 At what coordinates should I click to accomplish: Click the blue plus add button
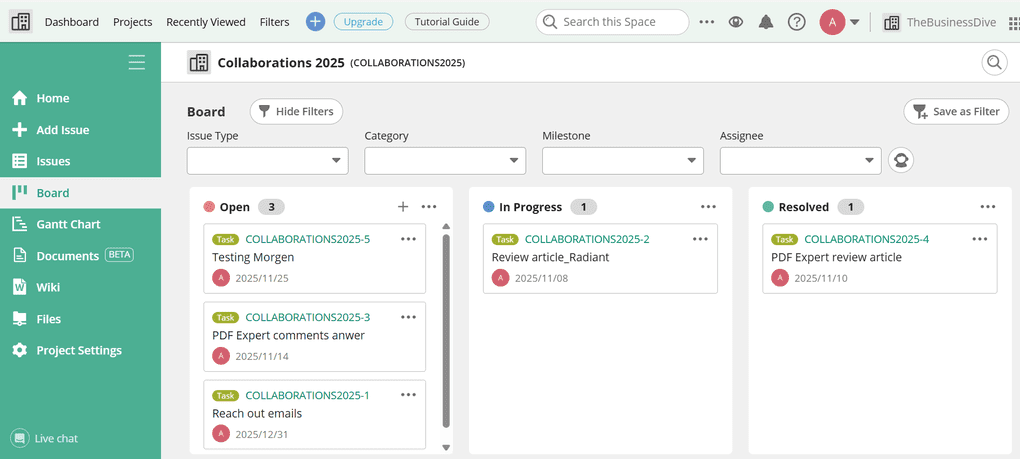pyautogui.click(x=315, y=21)
